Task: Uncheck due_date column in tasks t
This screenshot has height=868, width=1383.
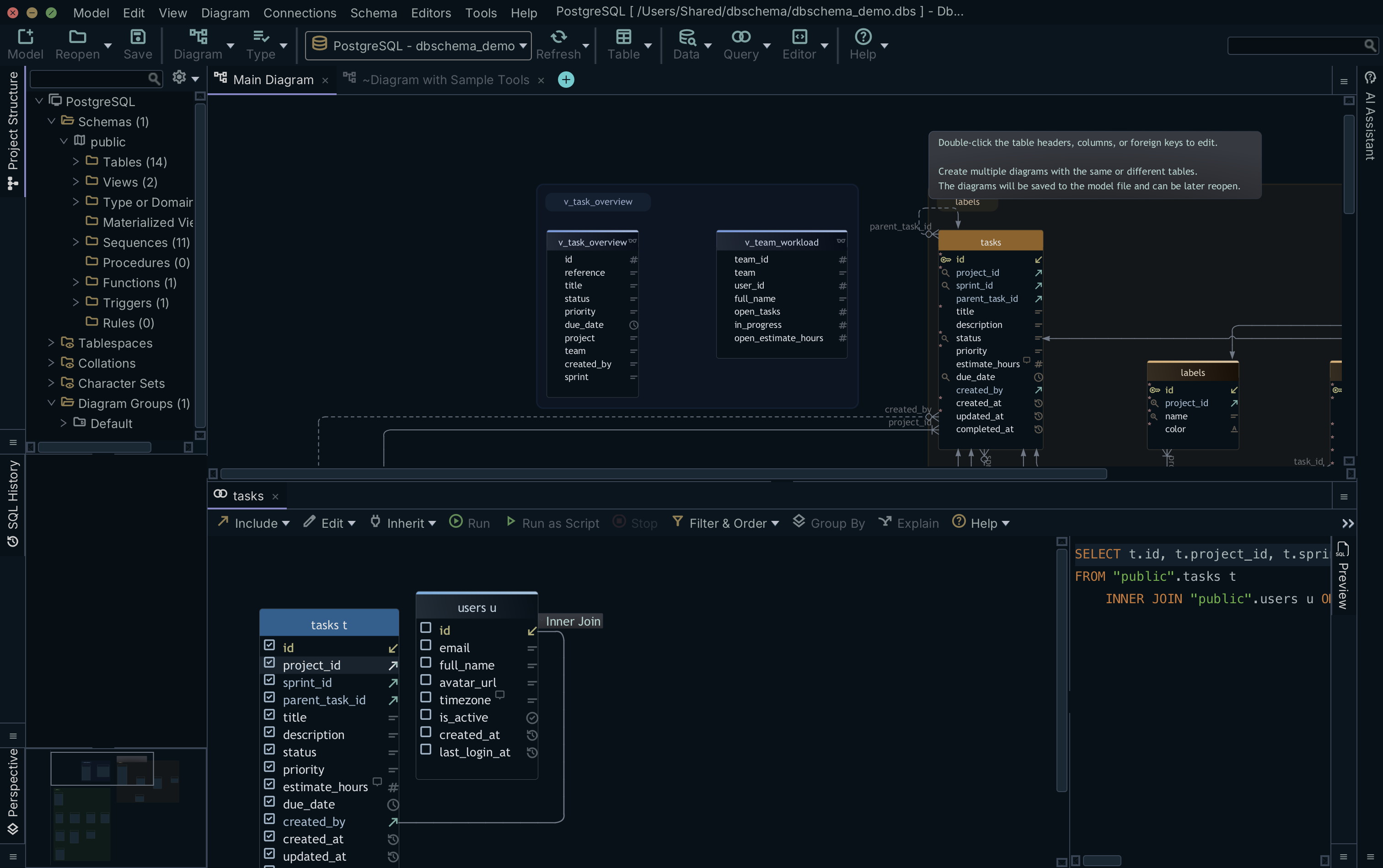Action: [x=269, y=801]
